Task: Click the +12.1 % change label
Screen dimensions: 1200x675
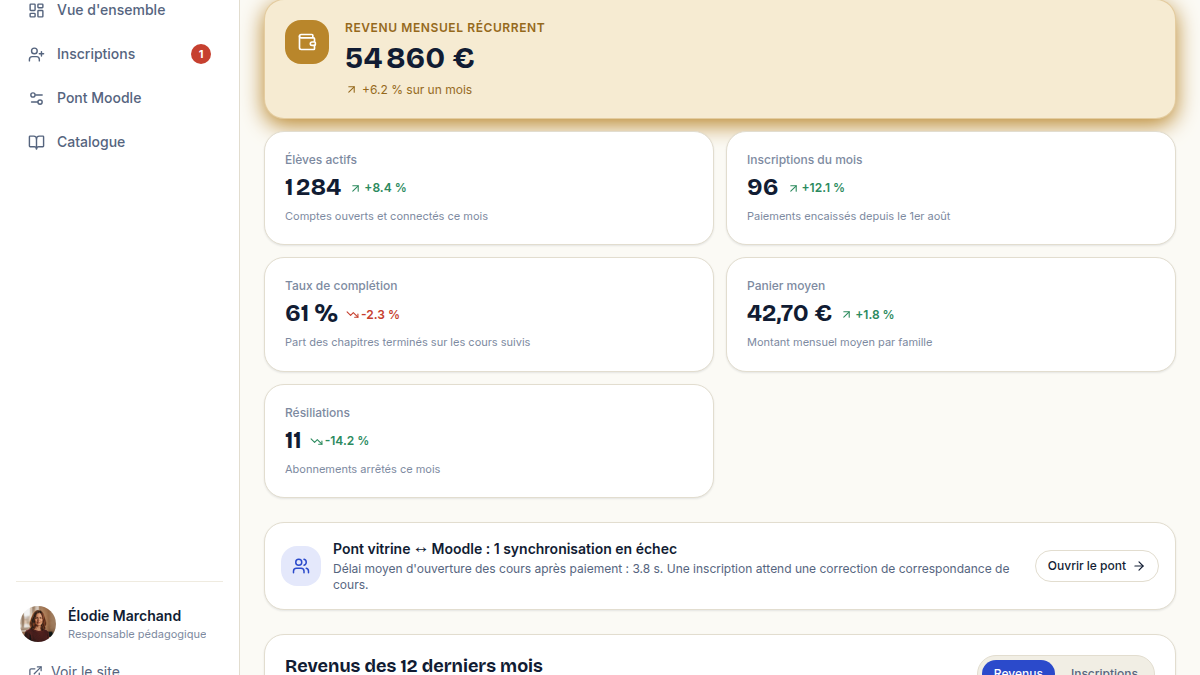Action: coord(823,188)
